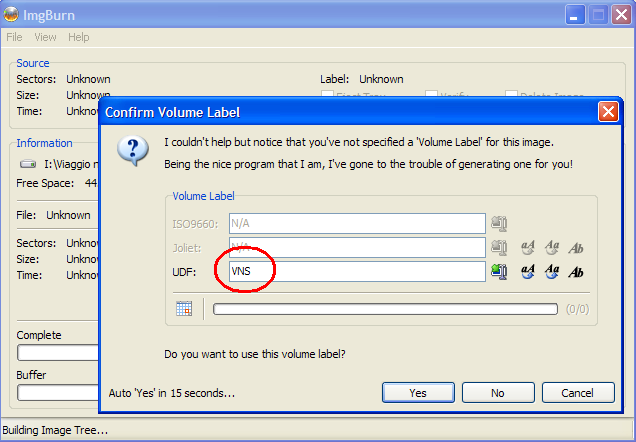Image resolution: width=636 pixels, height=442 pixels.
Task: Click the 'File: Unknown' text in Information
Action: (53, 215)
